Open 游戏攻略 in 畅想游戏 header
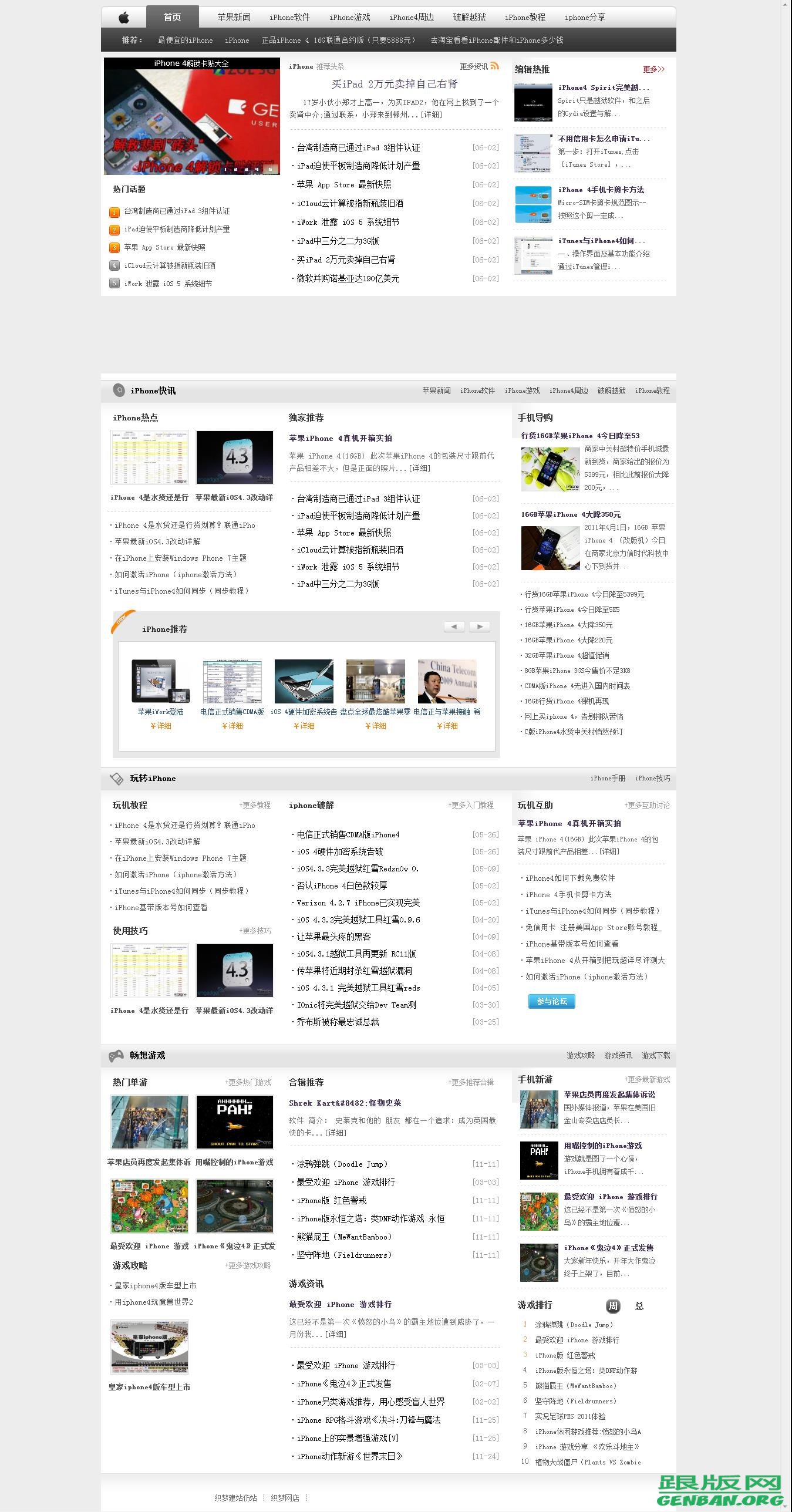The width and height of the screenshot is (792, 1512). tap(581, 1055)
